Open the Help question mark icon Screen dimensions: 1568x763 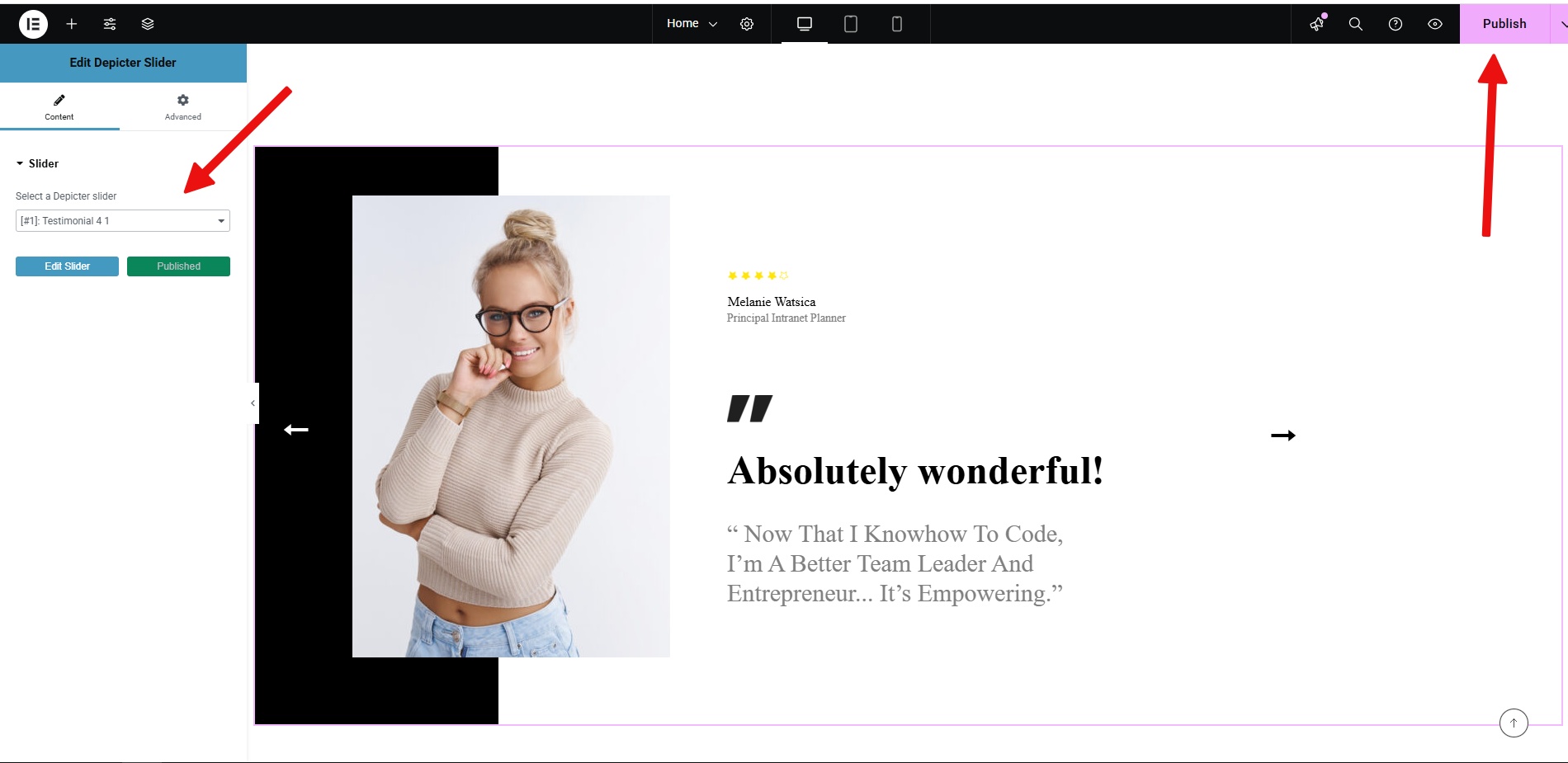(x=1396, y=24)
